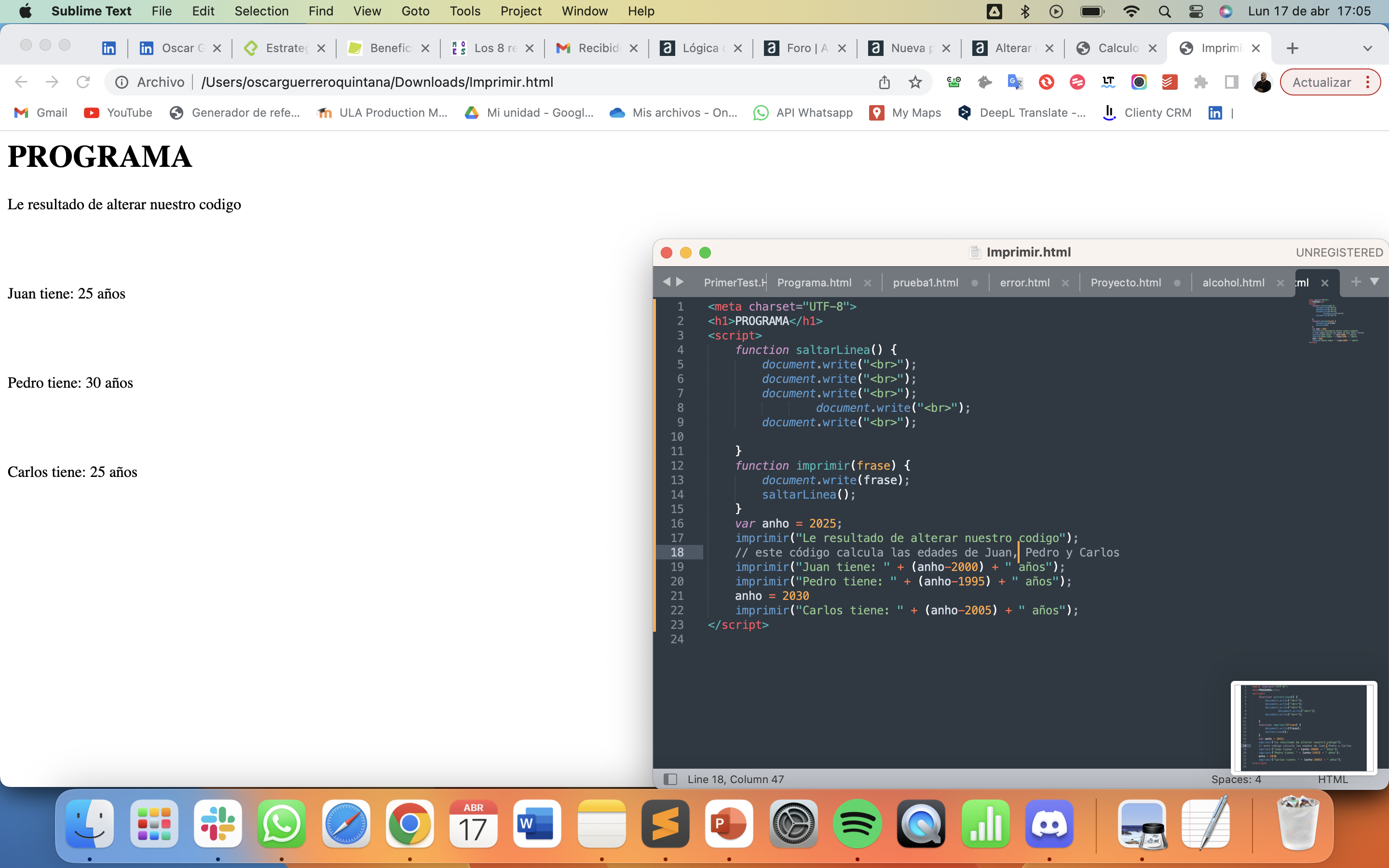Screen dimensions: 1389x868
Task: Open Discord from the Dock
Action: 1049,824
